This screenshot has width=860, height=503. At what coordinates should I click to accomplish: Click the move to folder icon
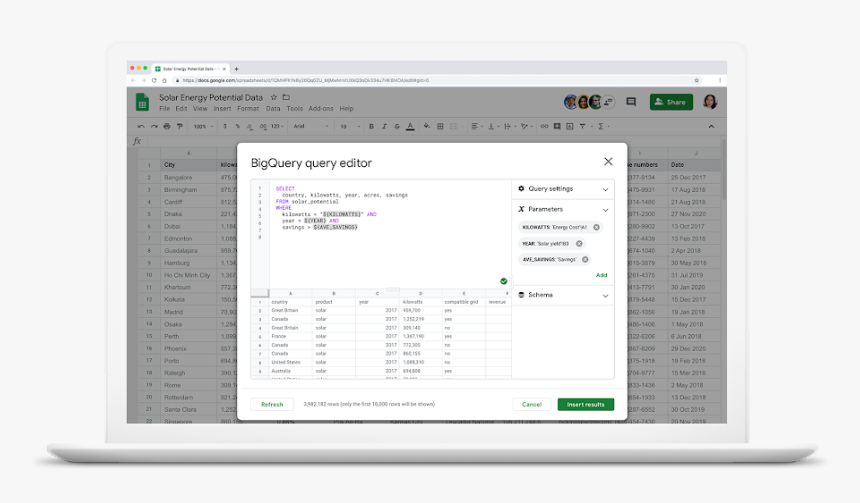[286, 97]
